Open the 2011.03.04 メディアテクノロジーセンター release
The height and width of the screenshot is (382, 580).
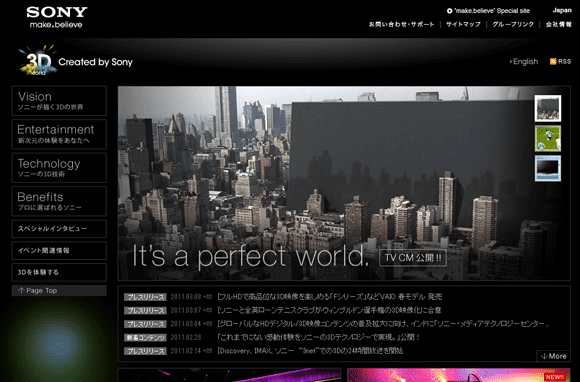tap(383, 324)
